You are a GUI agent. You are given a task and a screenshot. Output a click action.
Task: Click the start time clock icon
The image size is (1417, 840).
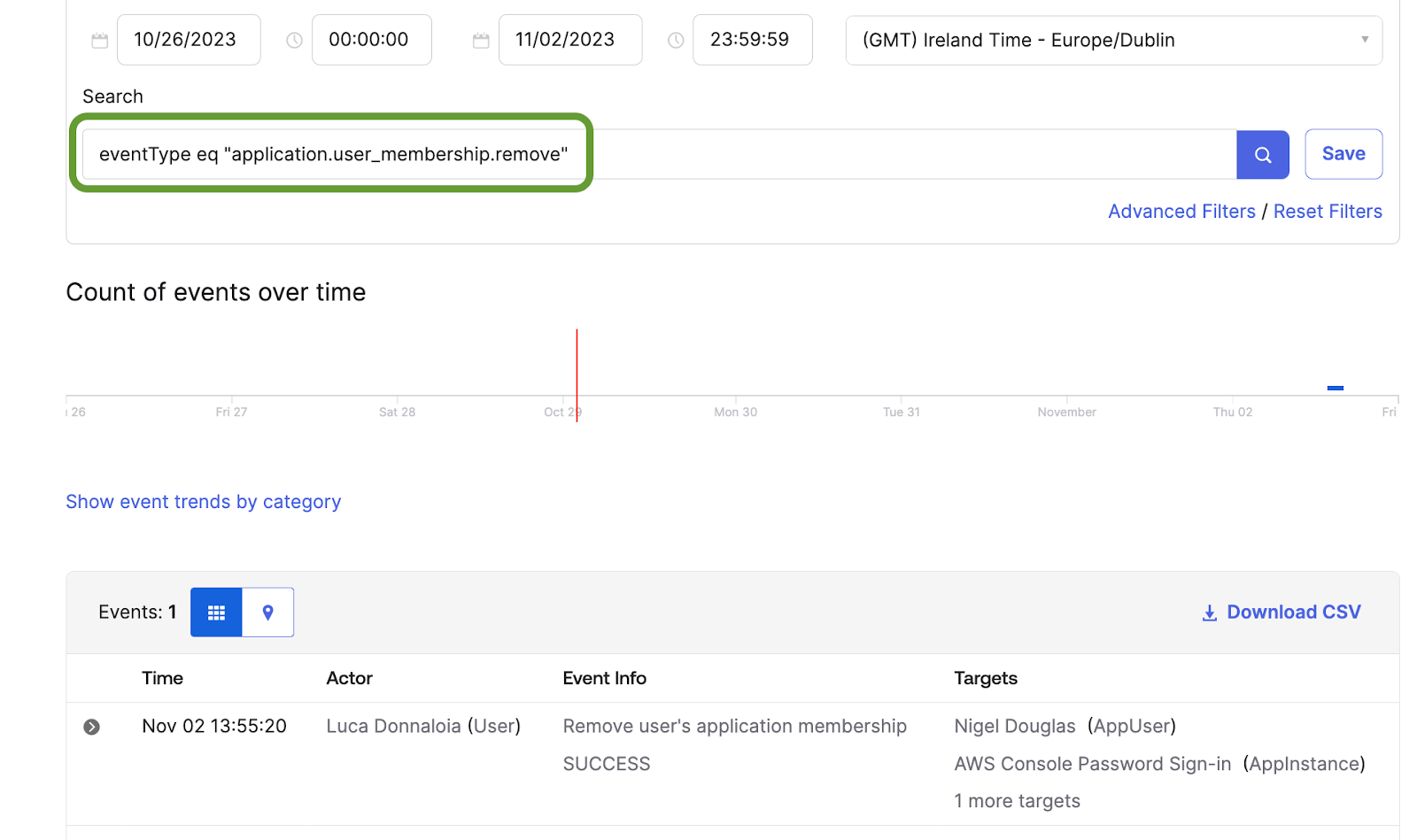point(294,41)
